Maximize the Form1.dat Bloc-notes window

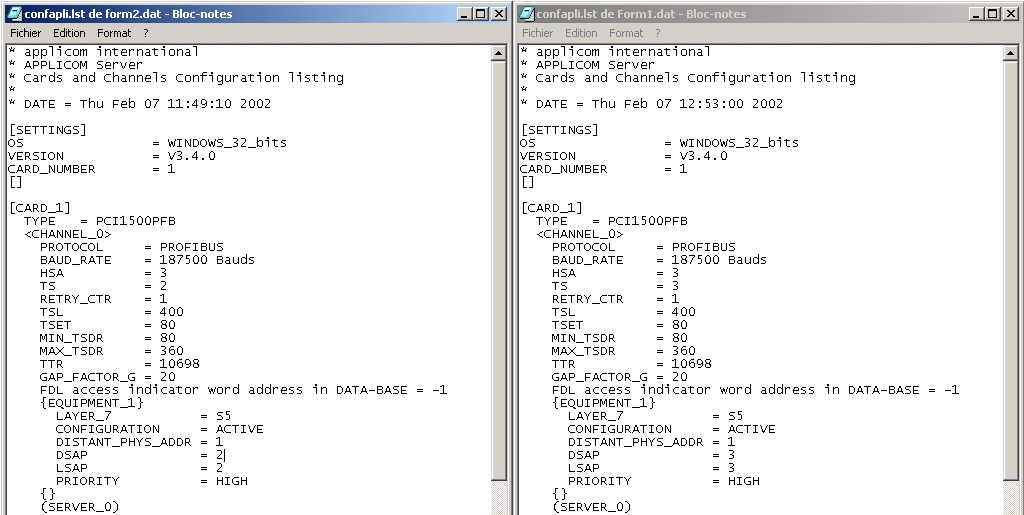click(x=993, y=14)
